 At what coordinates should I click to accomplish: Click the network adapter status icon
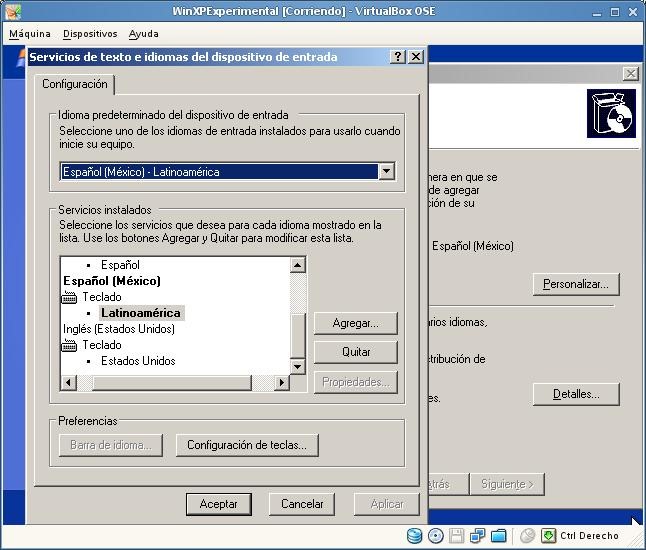coord(477,536)
